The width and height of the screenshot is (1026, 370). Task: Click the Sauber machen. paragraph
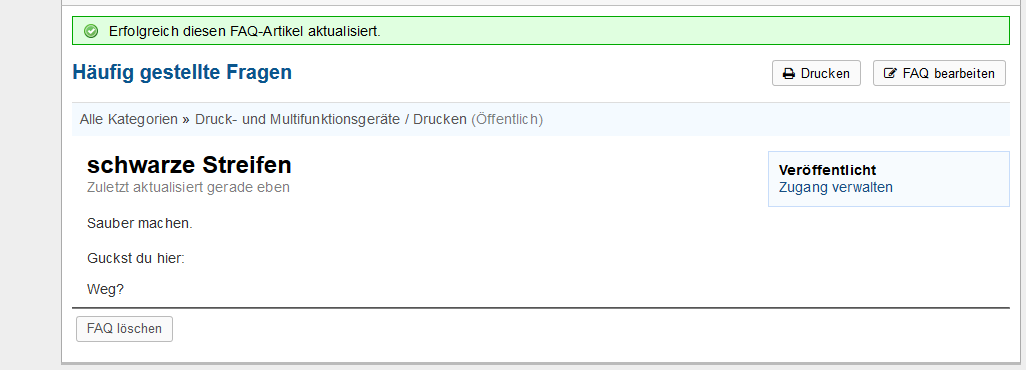(x=140, y=223)
